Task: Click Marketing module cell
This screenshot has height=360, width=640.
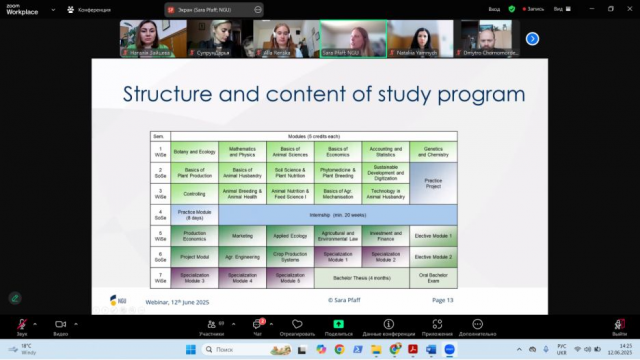Action: (242, 236)
